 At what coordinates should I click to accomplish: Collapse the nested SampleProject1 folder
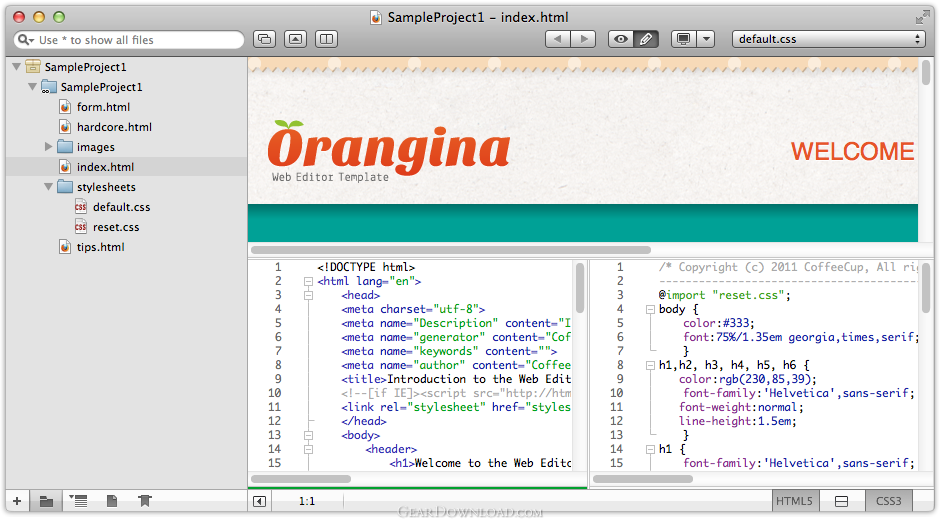32,87
